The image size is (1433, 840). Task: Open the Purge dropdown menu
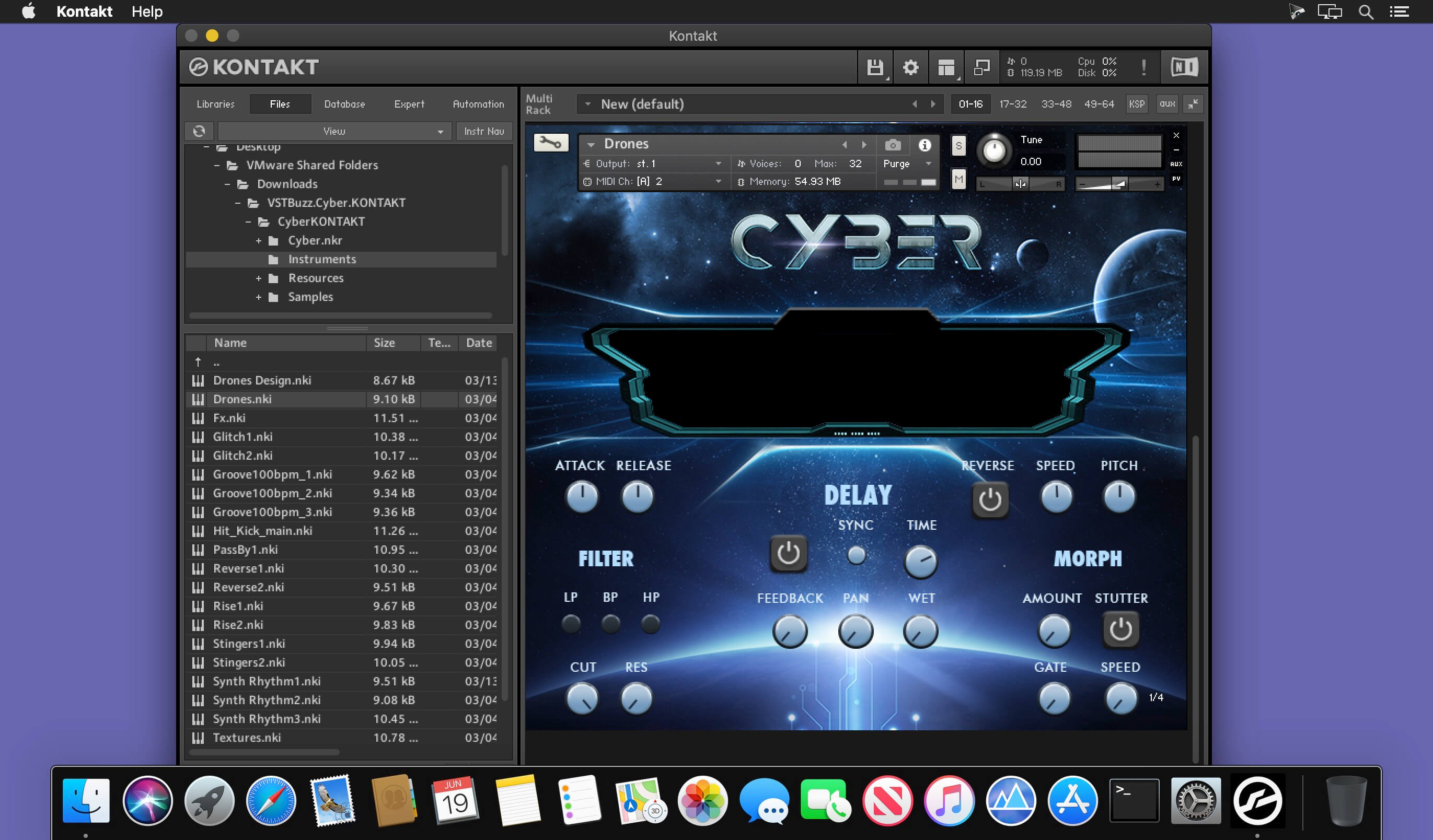click(x=907, y=164)
